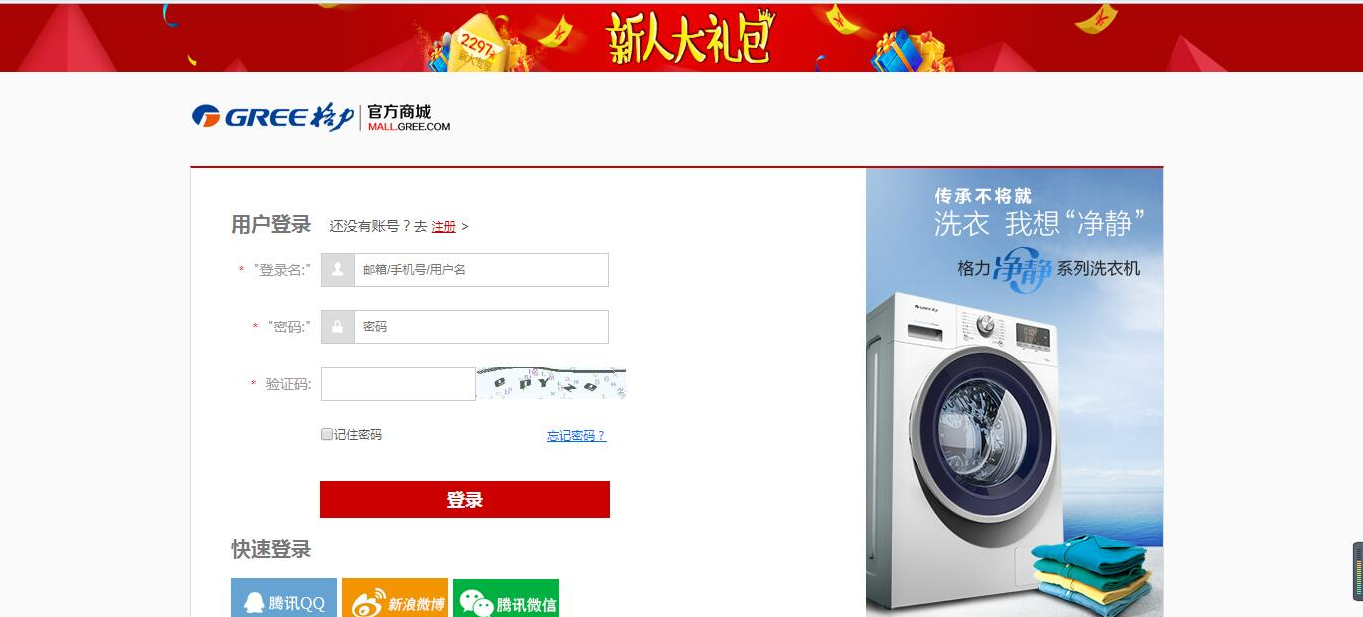Toggle the 记住密码 checkbox
The width and height of the screenshot is (1363, 617).
click(327, 434)
